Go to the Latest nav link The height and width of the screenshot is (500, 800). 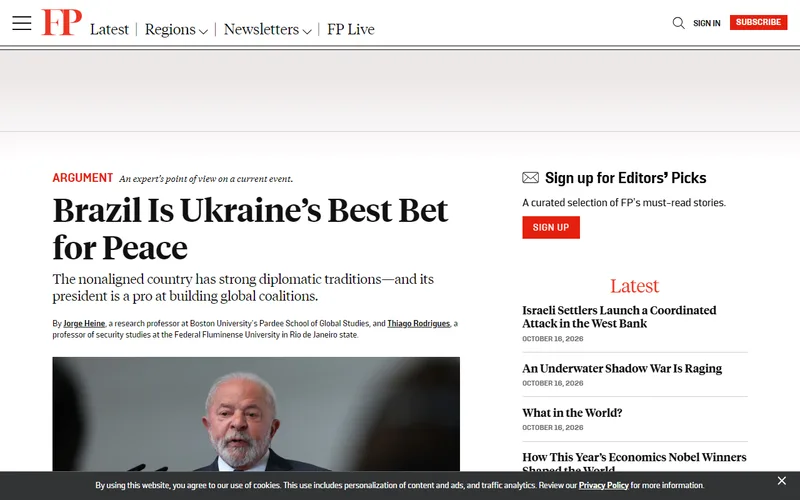[109, 30]
